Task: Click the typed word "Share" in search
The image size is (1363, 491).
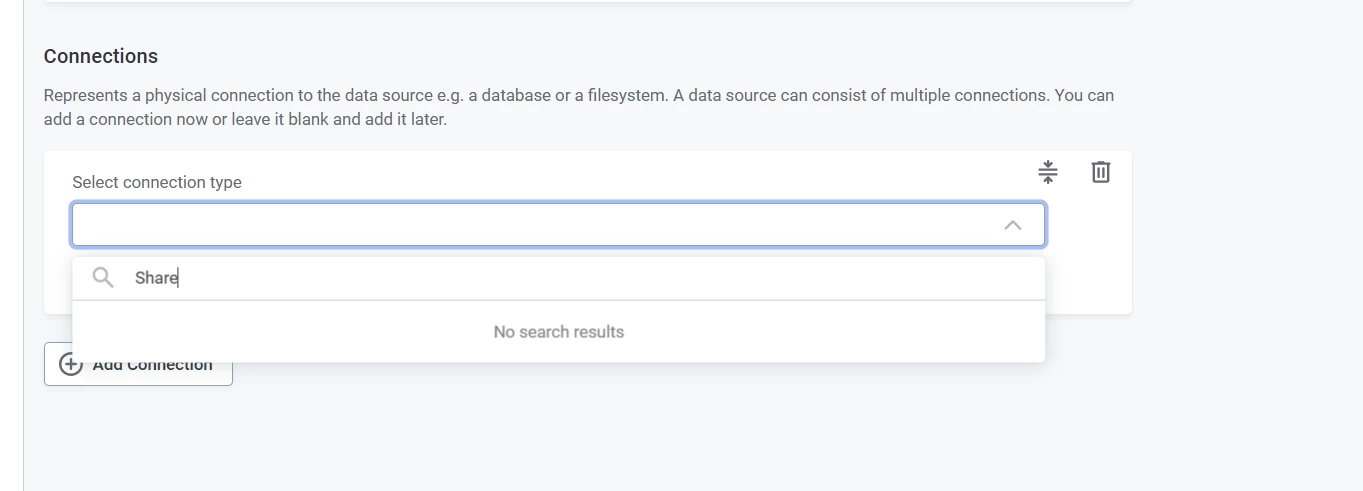Action: click(x=156, y=278)
